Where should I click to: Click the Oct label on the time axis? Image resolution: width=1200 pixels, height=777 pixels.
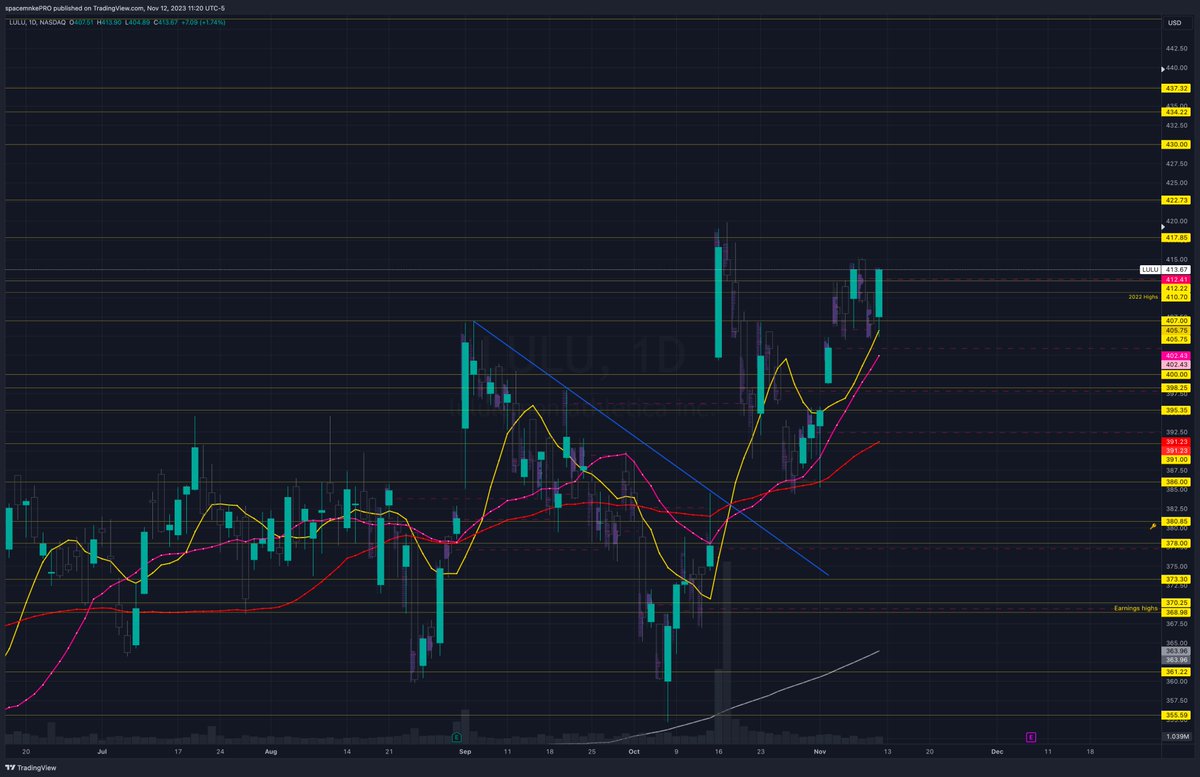point(632,750)
